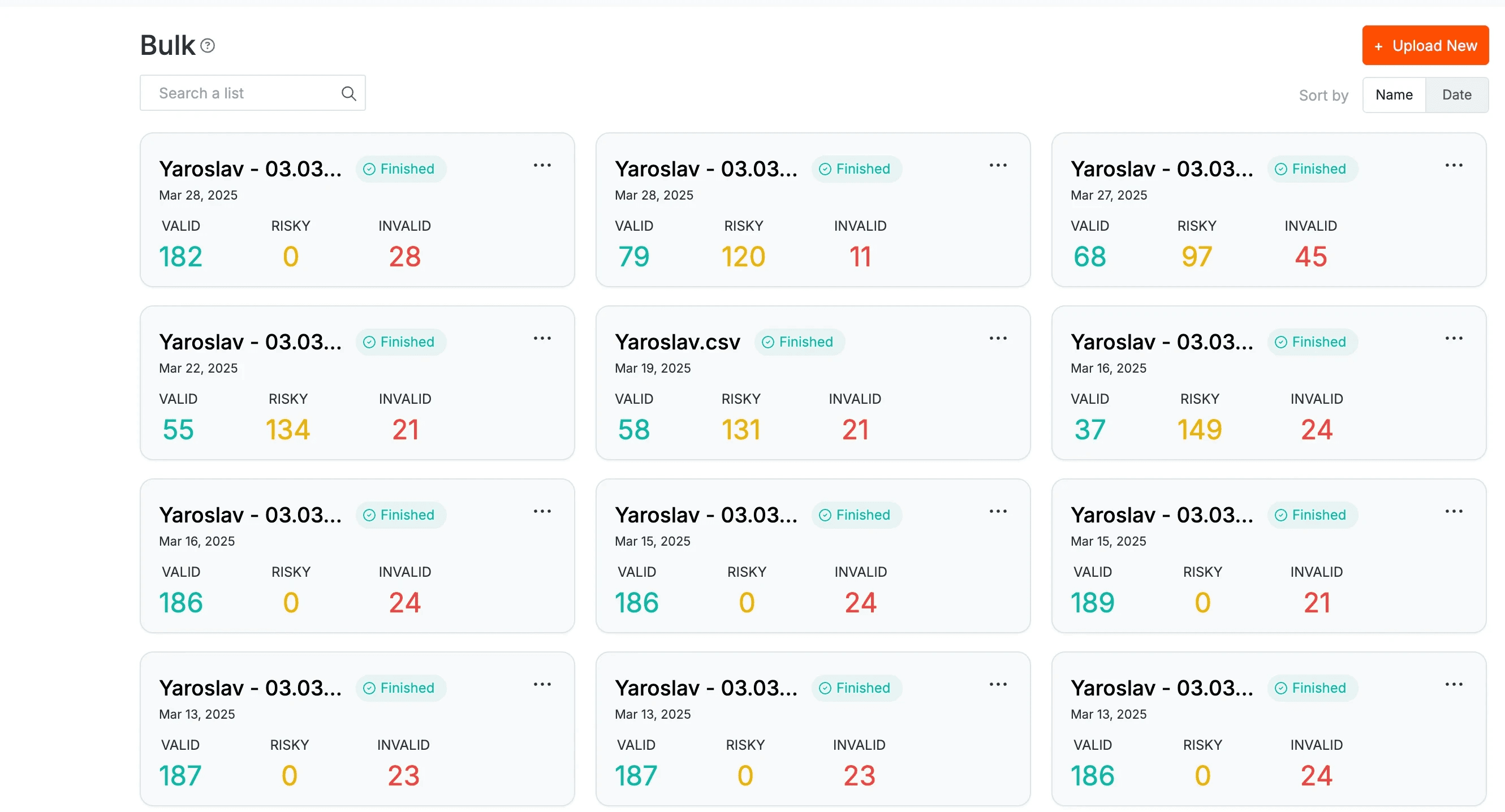1505x812 pixels.
Task: Open the three-dot menu on the Mar 15 card with 189 valid
Action: (x=1454, y=512)
